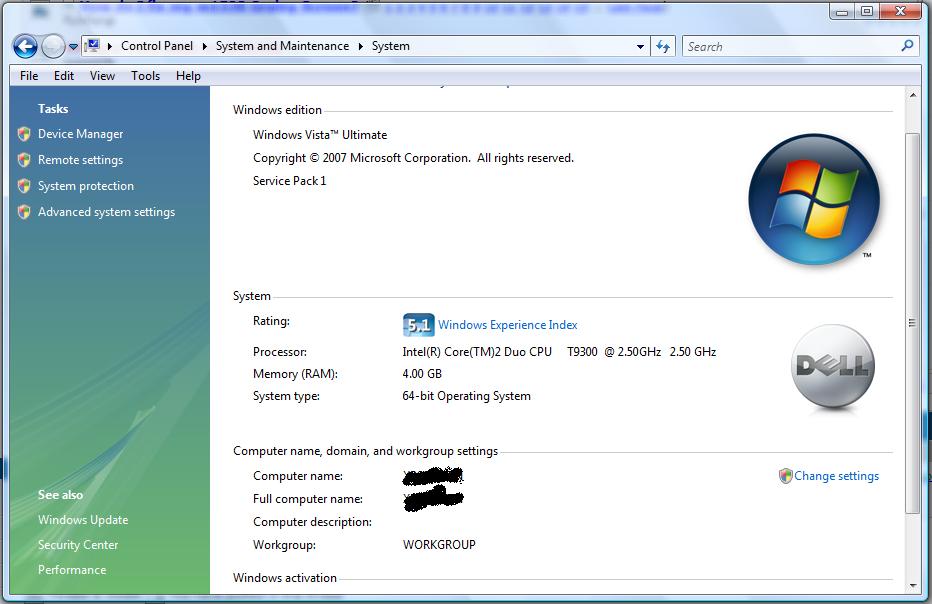Minimize the System window
This screenshot has height=604, width=932.
[x=842, y=12]
